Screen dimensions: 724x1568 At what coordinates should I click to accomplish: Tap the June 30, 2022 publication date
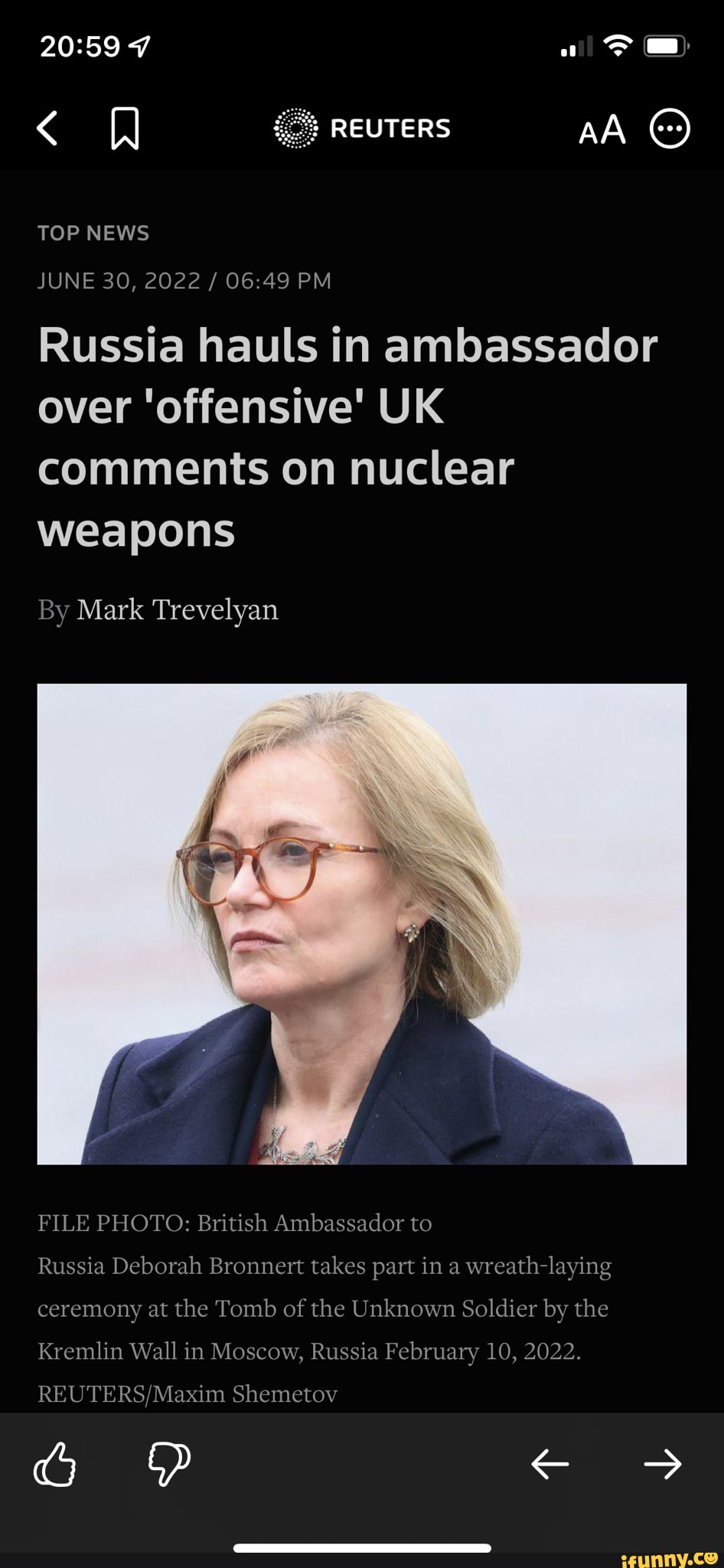pos(119,281)
